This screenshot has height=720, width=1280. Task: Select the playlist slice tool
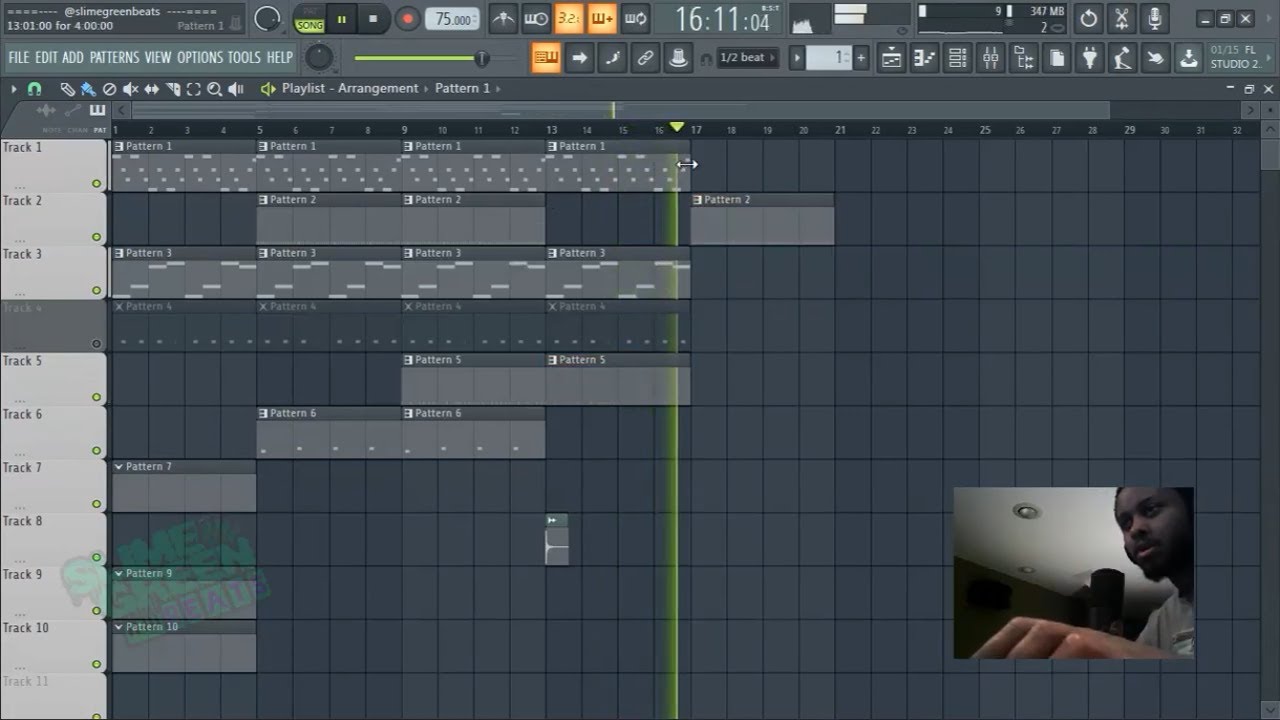[x=172, y=89]
